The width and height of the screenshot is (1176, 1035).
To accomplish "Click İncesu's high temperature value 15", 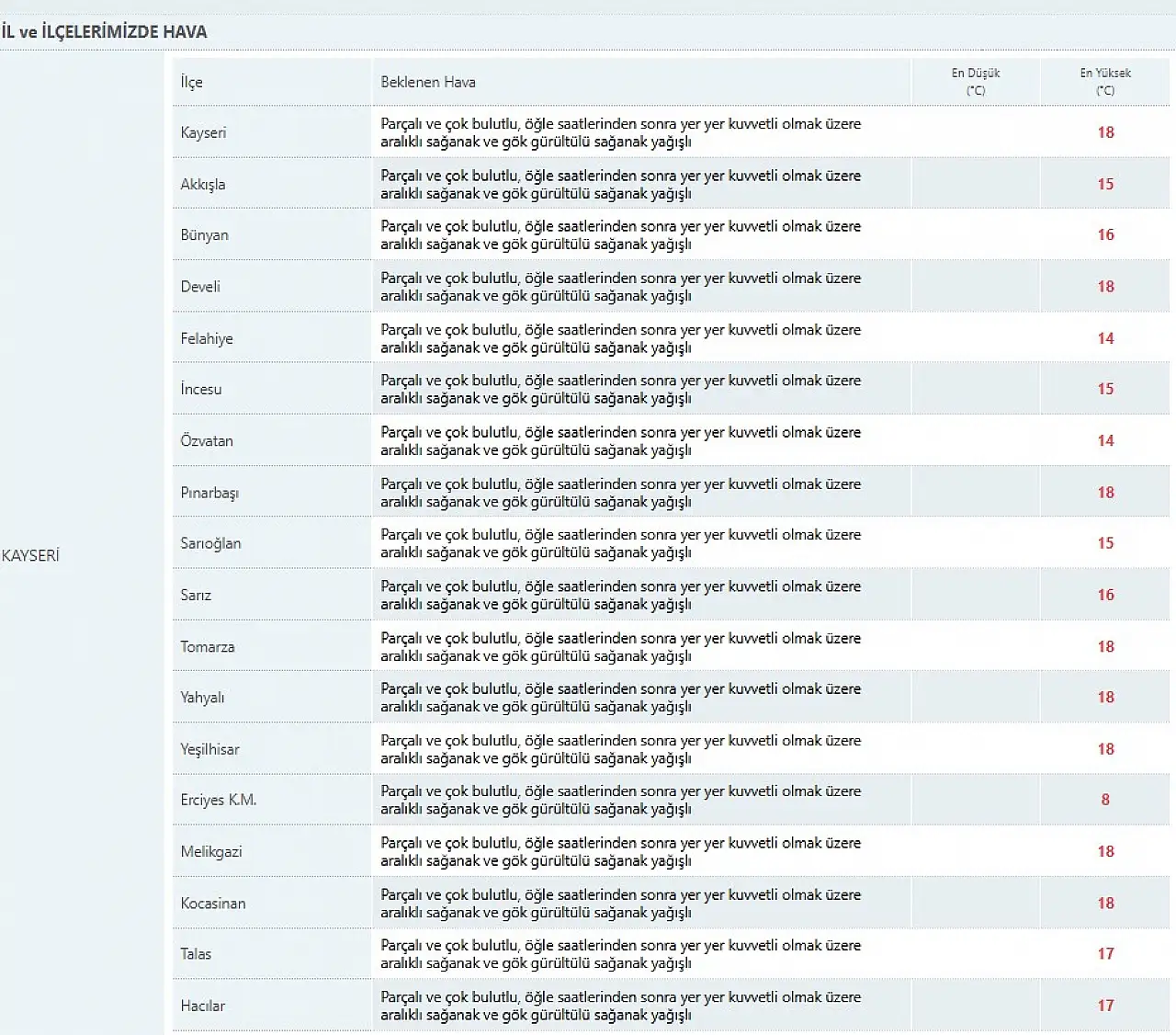I will tap(1105, 389).
